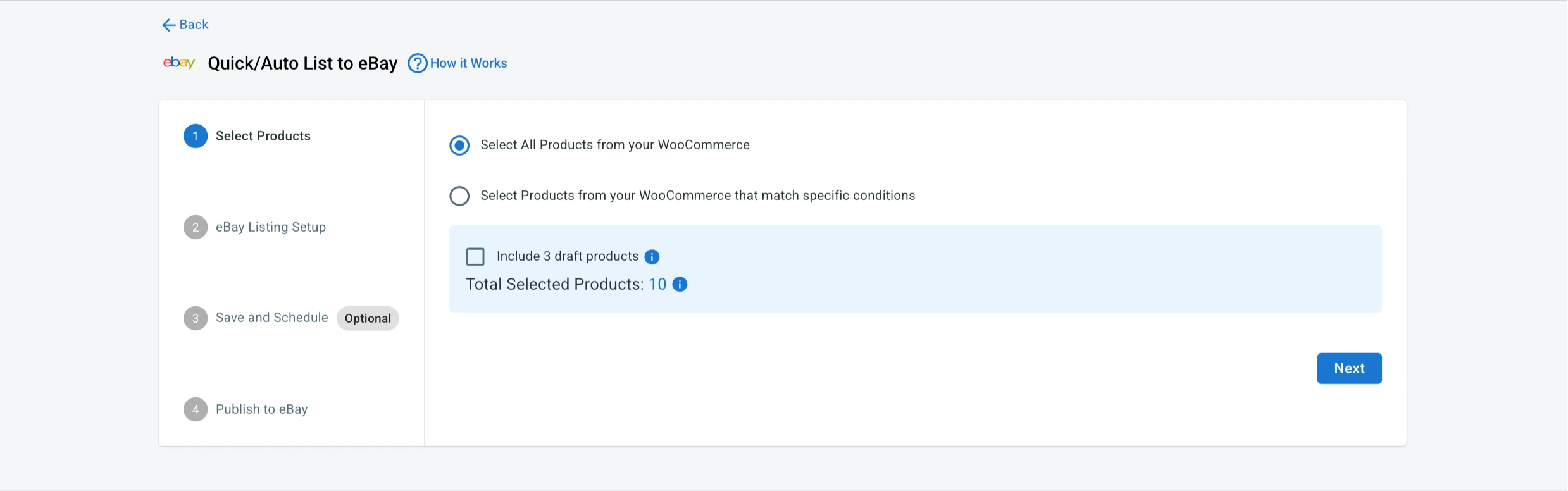
Task: Open the eBay Listing Setup step
Action: [x=270, y=227]
